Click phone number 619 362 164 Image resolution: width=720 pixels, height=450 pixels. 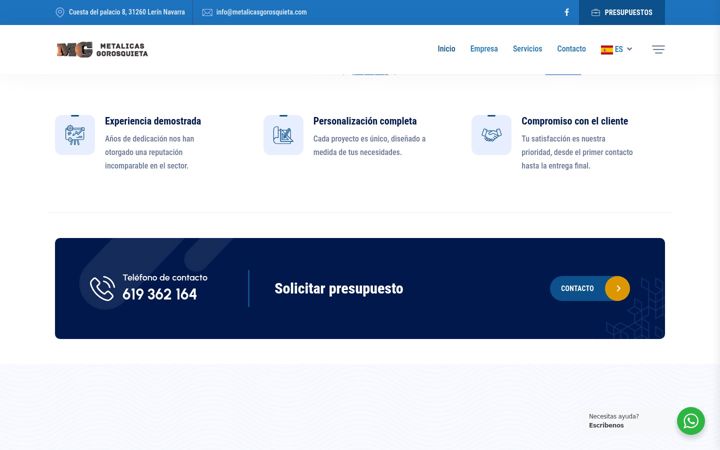(x=159, y=294)
